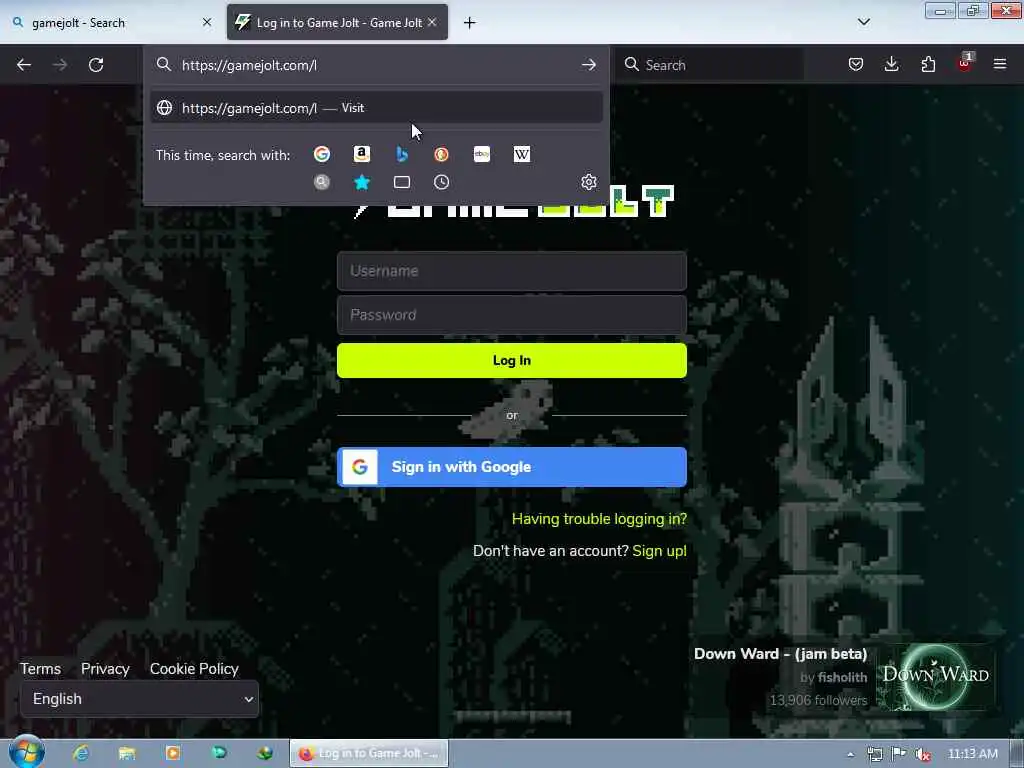1024x768 pixels.
Task: Search history with the clock icon
Action: [x=441, y=182]
